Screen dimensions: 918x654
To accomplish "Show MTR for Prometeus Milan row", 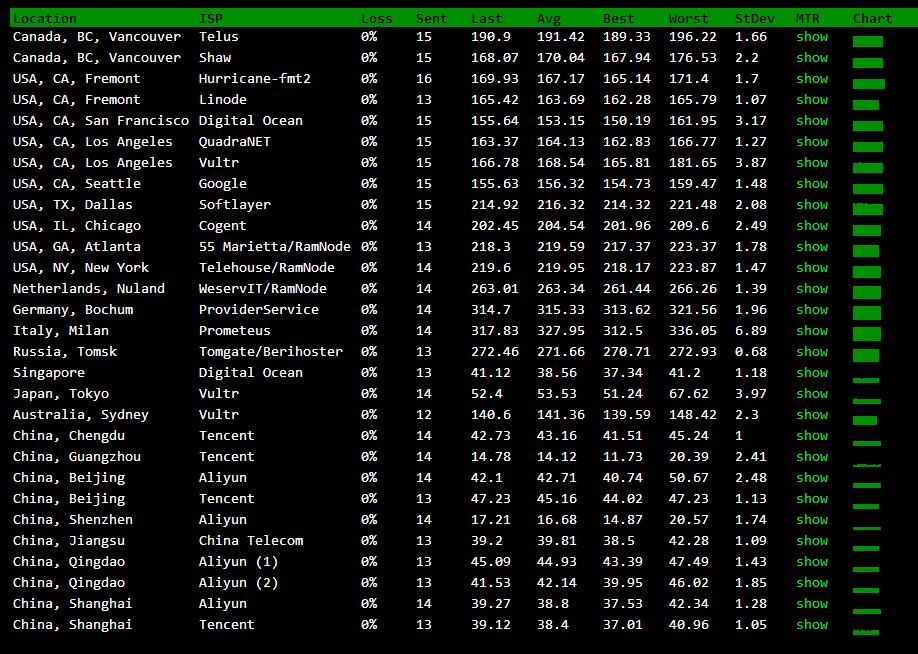I will 811,331.
